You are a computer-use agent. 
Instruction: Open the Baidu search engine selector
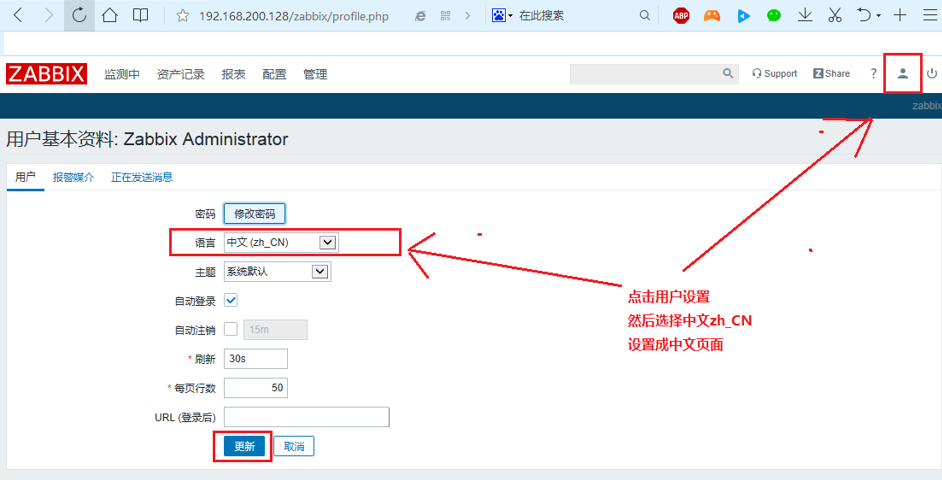502,16
